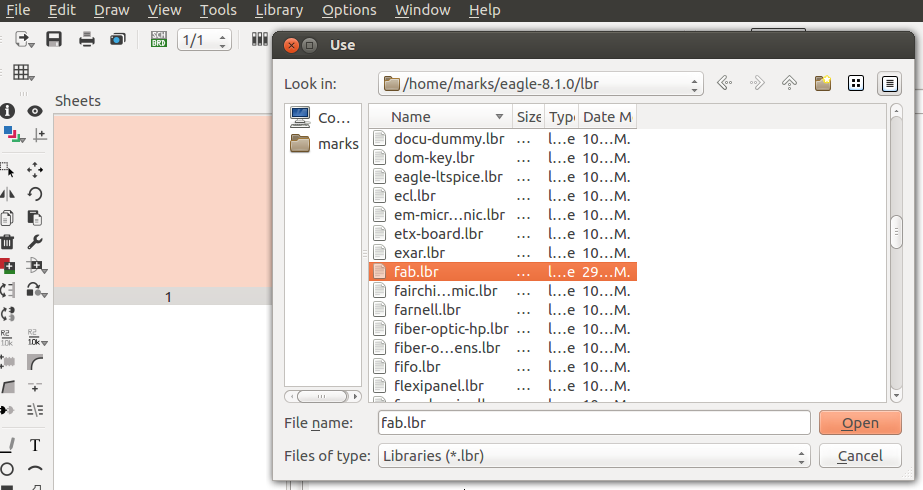Click the Cancel button
The image size is (923, 490).
tap(860, 456)
